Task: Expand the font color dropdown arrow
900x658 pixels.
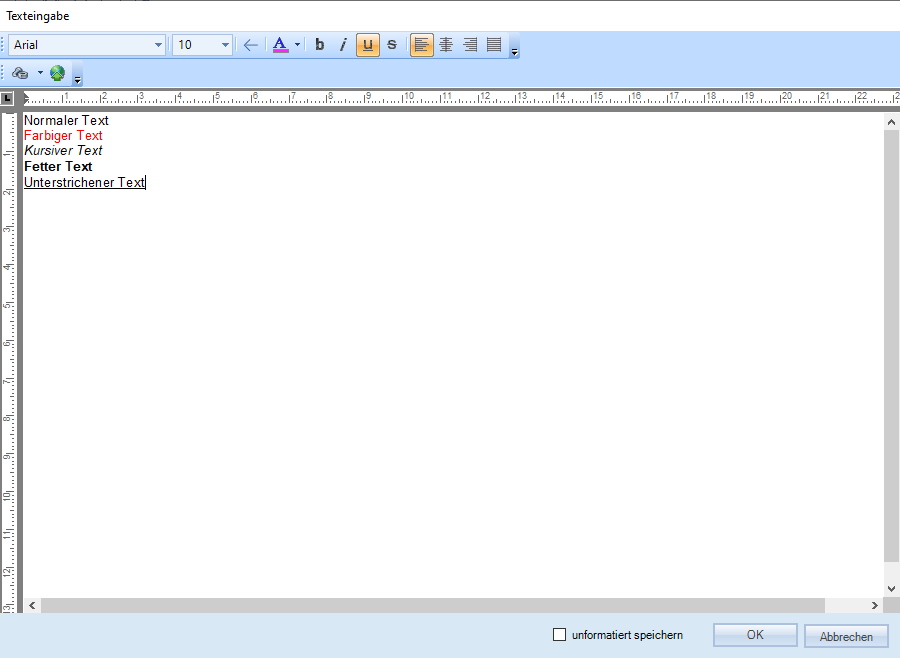Action: coord(297,45)
